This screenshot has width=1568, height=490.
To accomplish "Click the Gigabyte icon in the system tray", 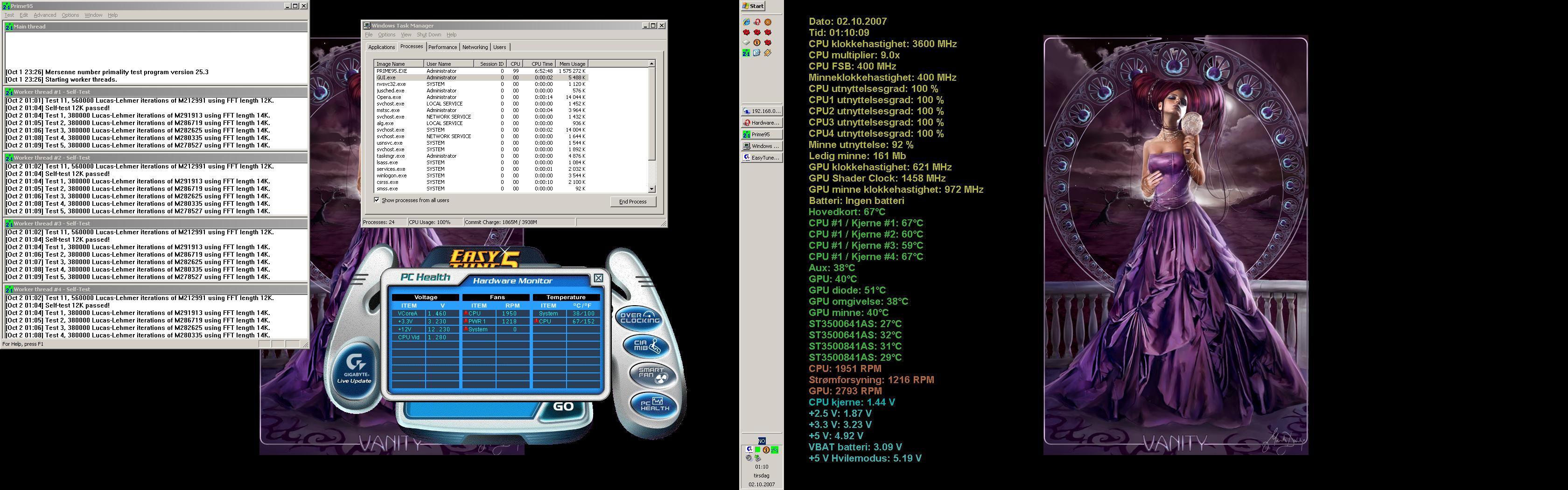I will pyautogui.click(x=749, y=449).
